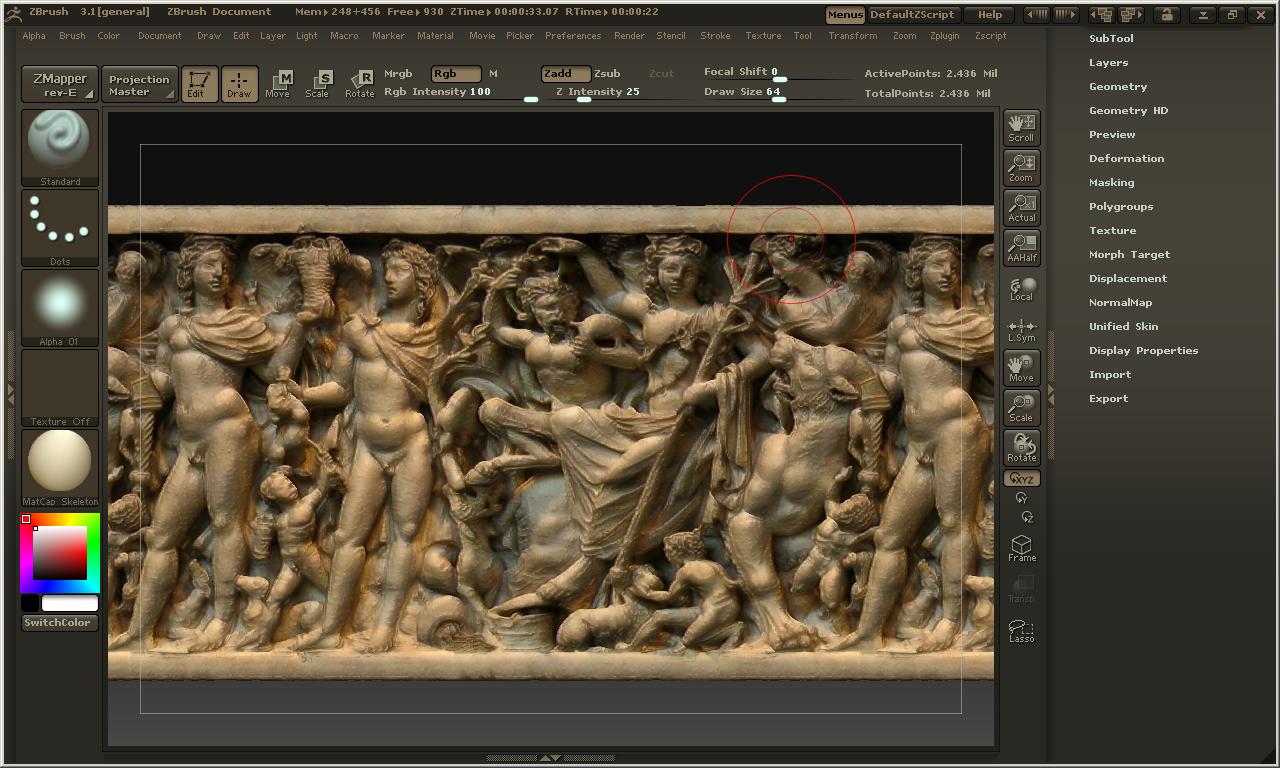Open the Export section in Tool palette
The image size is (1280, 768).
(x=1108, y=398)
